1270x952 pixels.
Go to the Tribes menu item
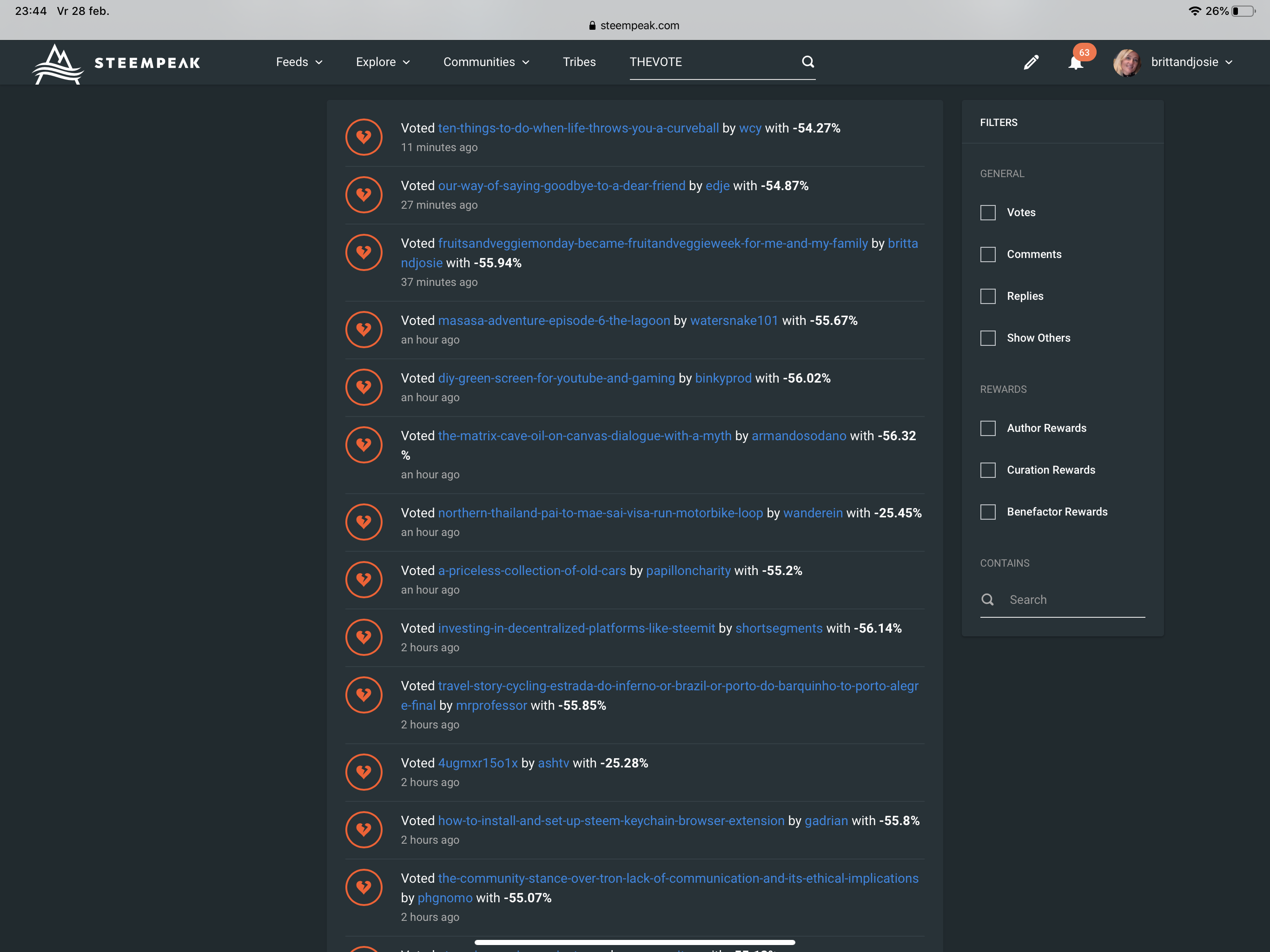(x=579, y=62)
